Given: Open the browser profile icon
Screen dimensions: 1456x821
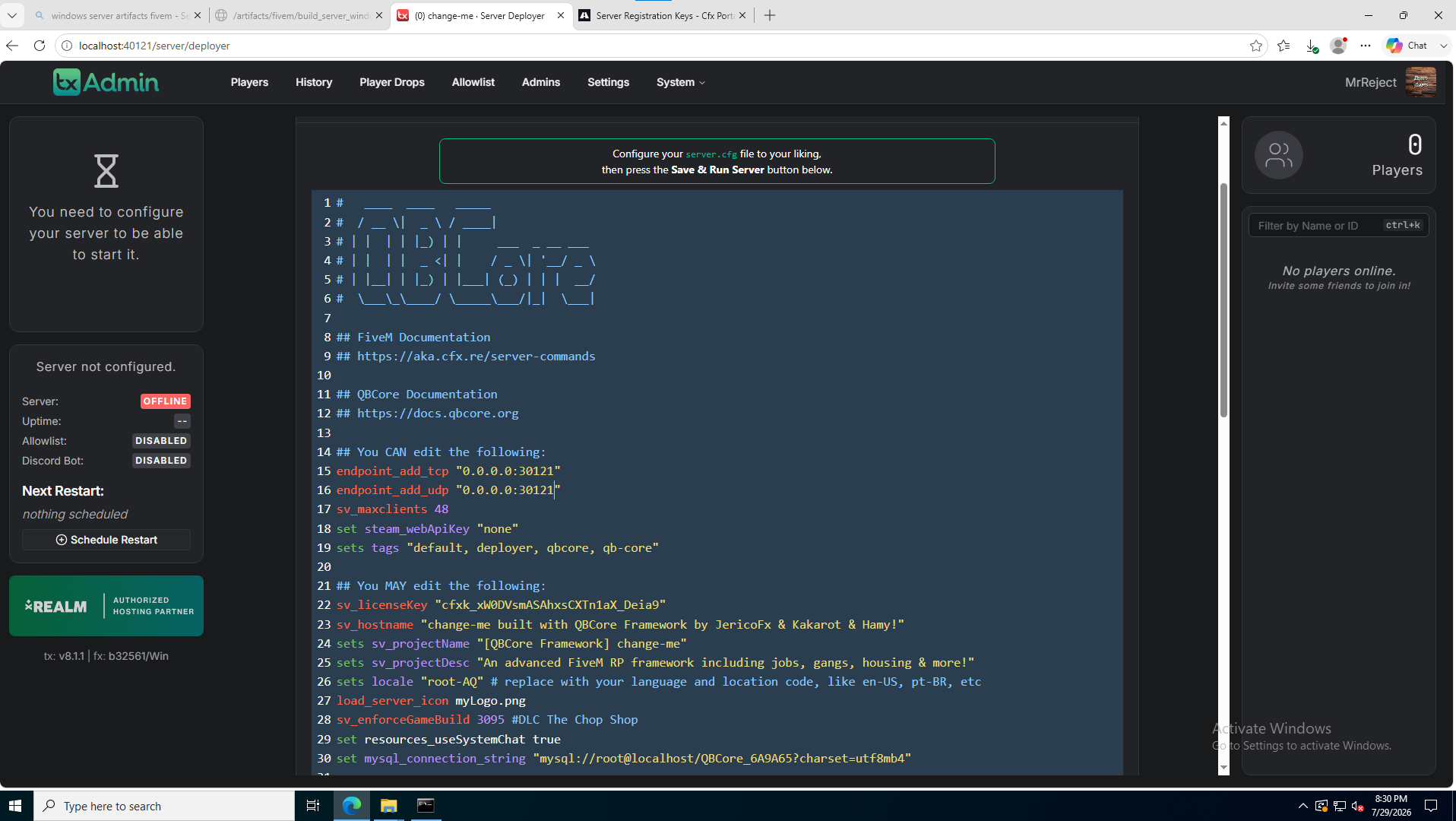Looking at the screenshot, I should click(1338, 46).
